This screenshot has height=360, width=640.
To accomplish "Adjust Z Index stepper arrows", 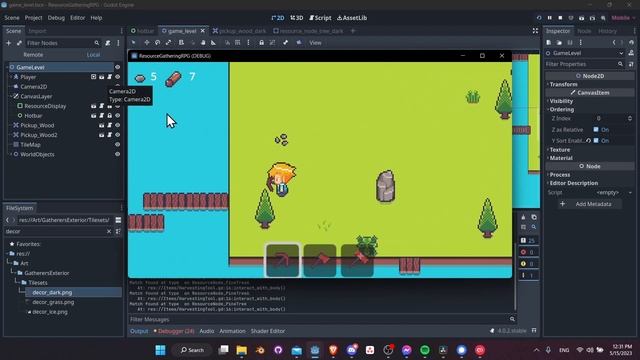I will click(x=630, y=118).
